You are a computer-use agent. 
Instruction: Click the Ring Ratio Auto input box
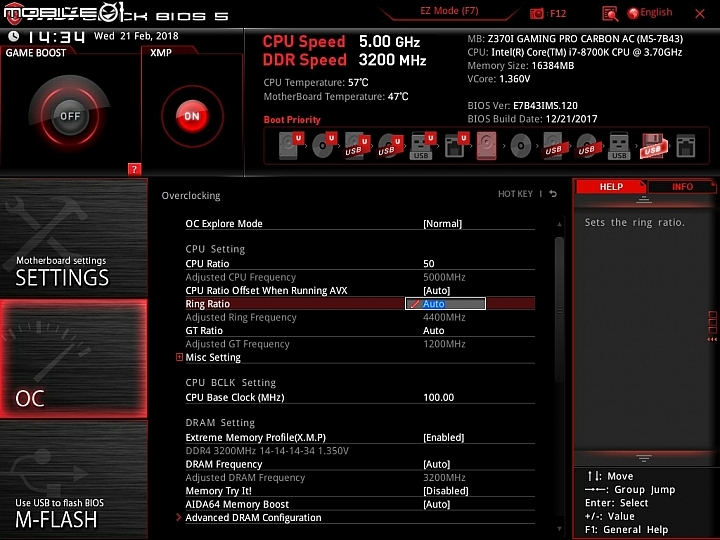coord(445,304)
